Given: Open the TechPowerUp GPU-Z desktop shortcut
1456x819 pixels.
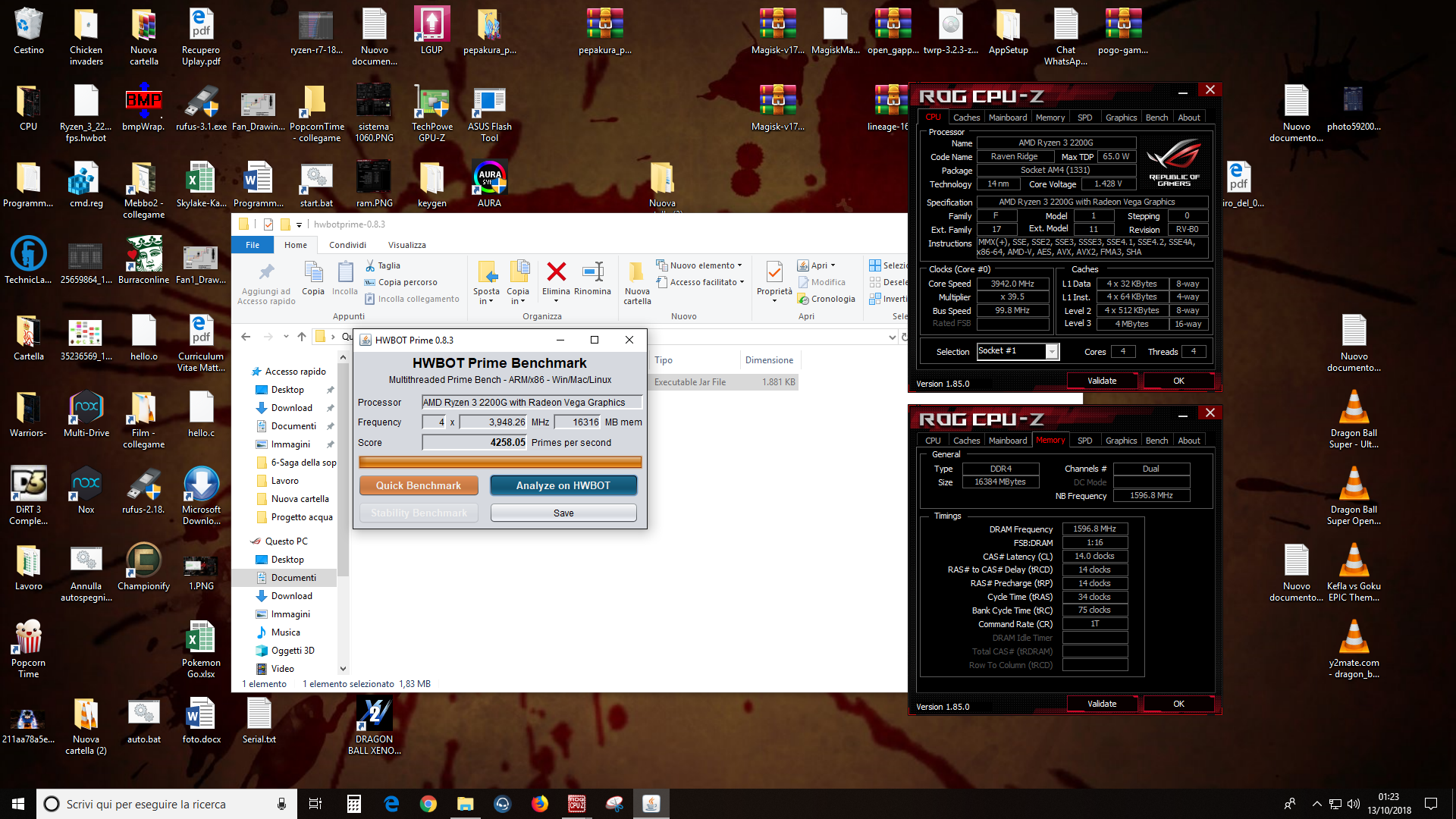Looking at the screenshot, I should tap(431, 114).
